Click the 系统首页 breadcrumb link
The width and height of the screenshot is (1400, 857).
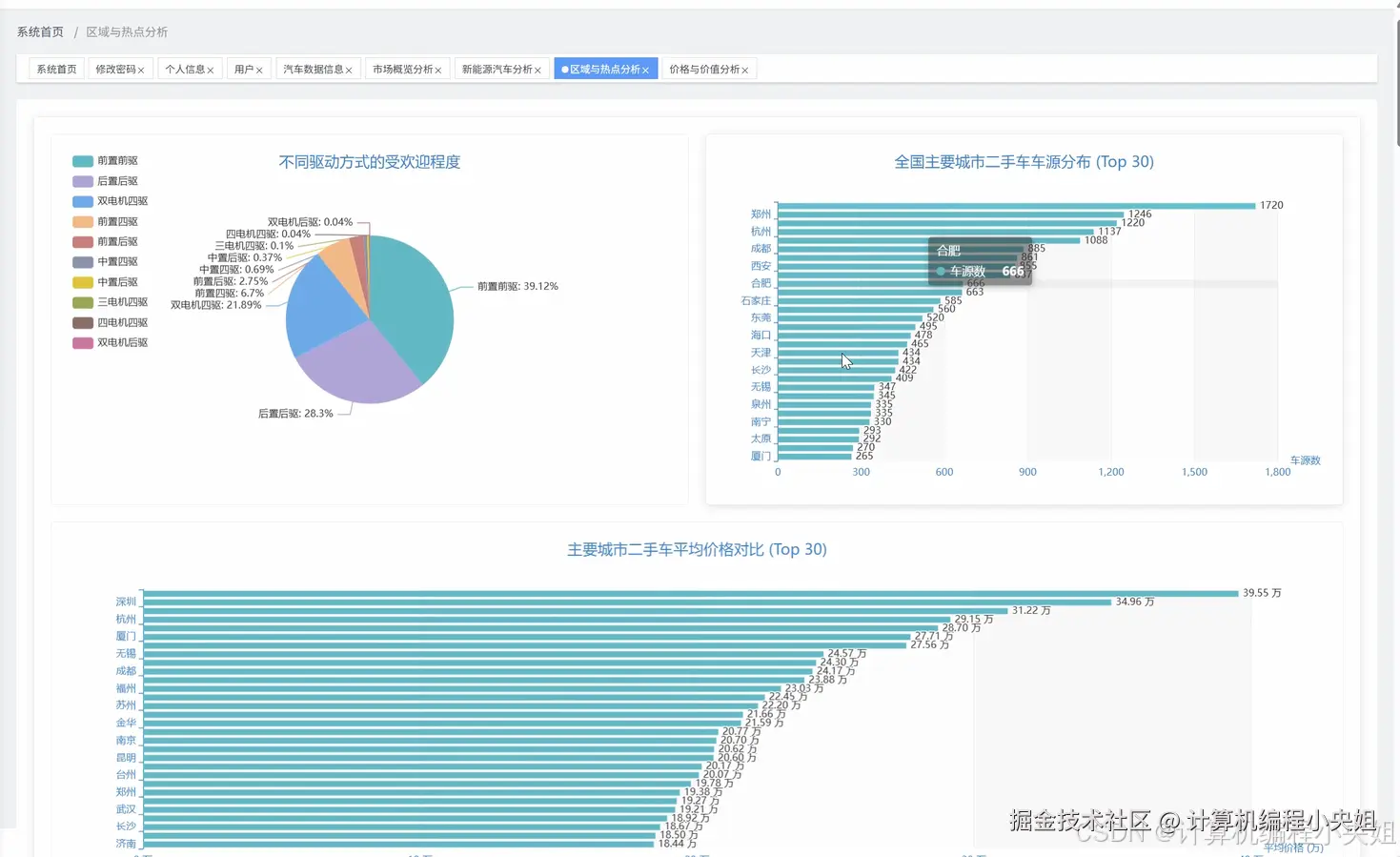click(40, 32)
